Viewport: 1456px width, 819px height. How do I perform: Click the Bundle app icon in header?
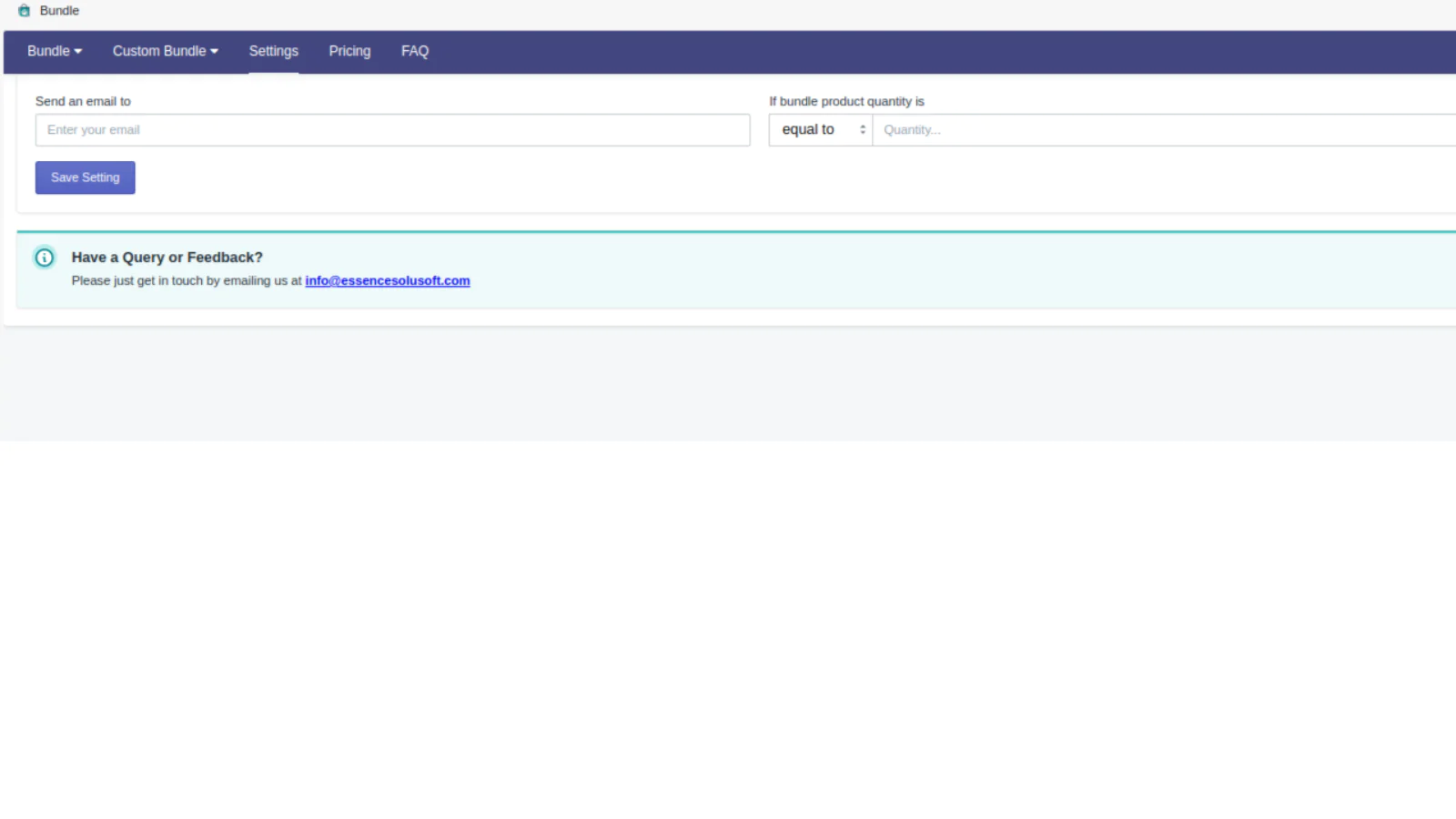(x=25, y=11)
